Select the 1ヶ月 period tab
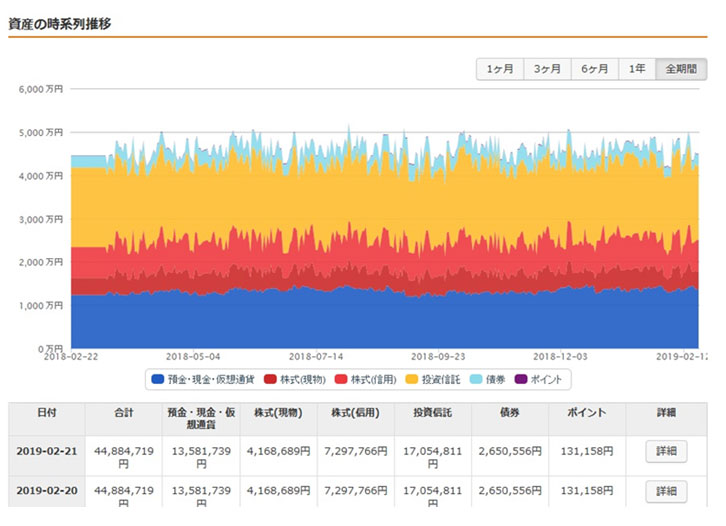The image size is (726, 526). coord(500,69)
